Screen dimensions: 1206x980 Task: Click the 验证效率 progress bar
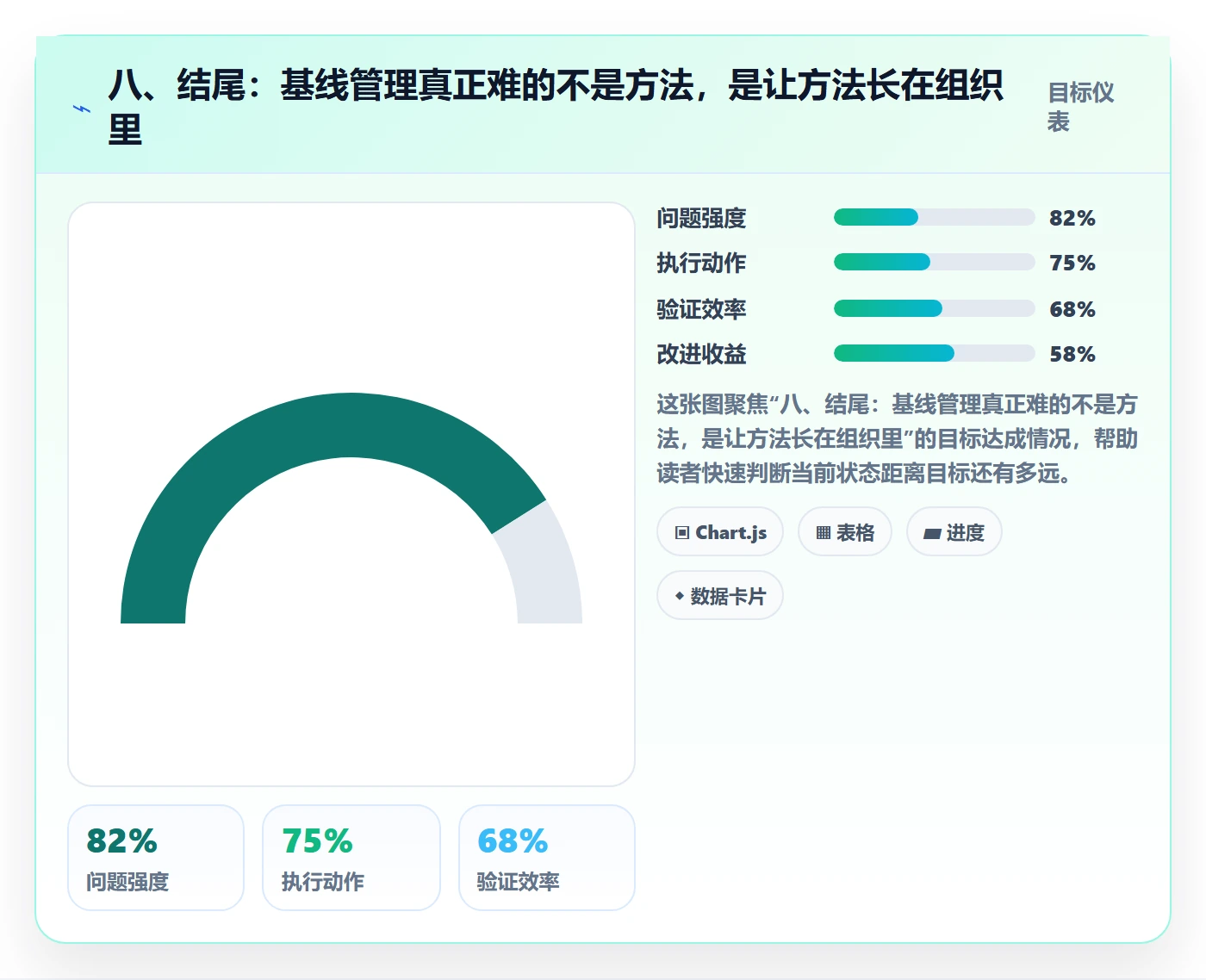tap(934, 308)
